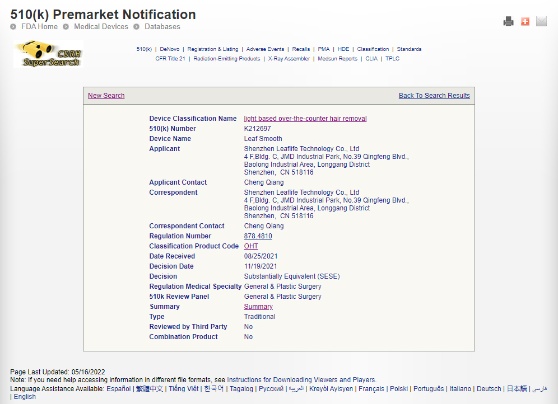Open the Databases breadcrumb link
Screen dimensions: 558x404
(162, 27)
